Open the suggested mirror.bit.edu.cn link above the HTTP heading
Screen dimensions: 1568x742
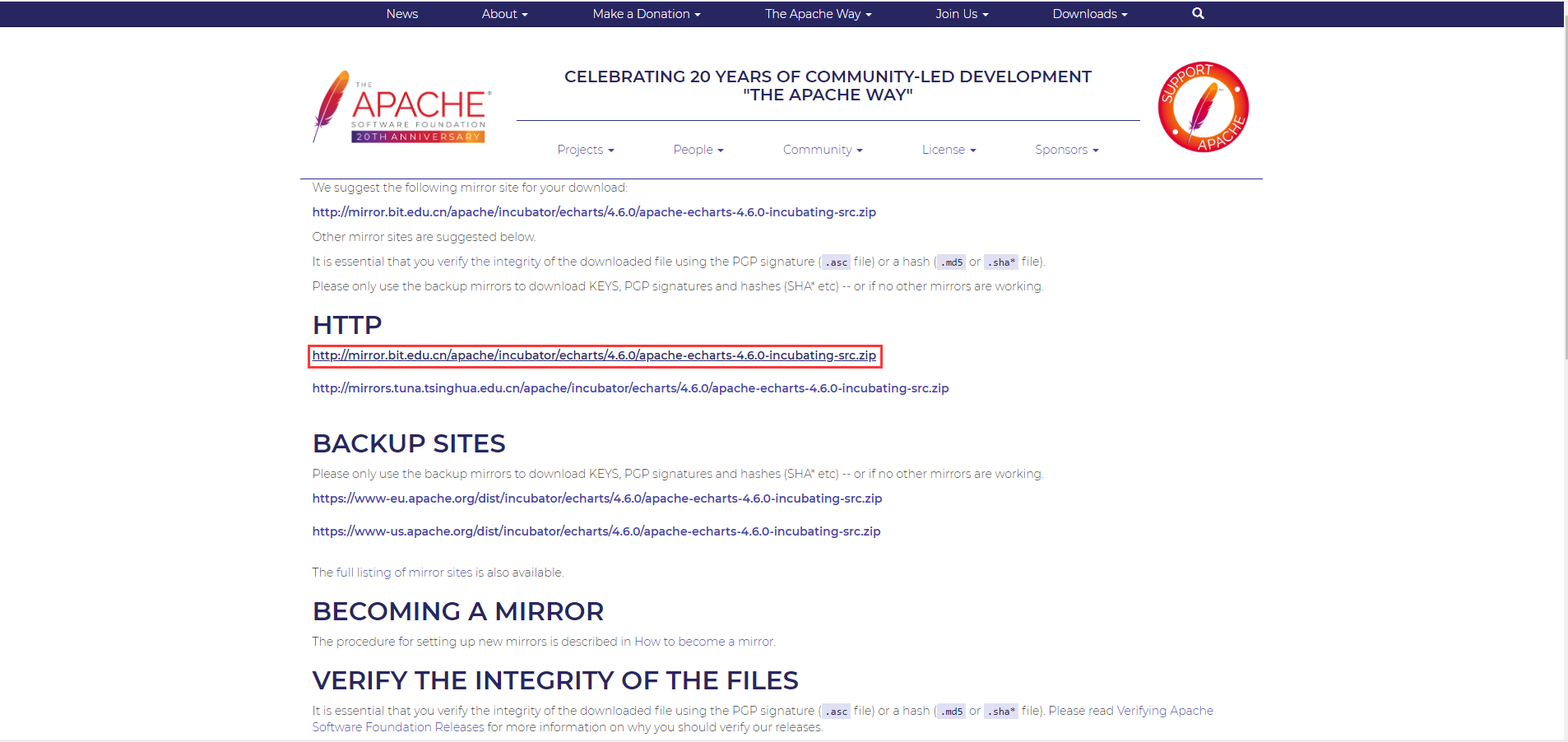[594, 212]
